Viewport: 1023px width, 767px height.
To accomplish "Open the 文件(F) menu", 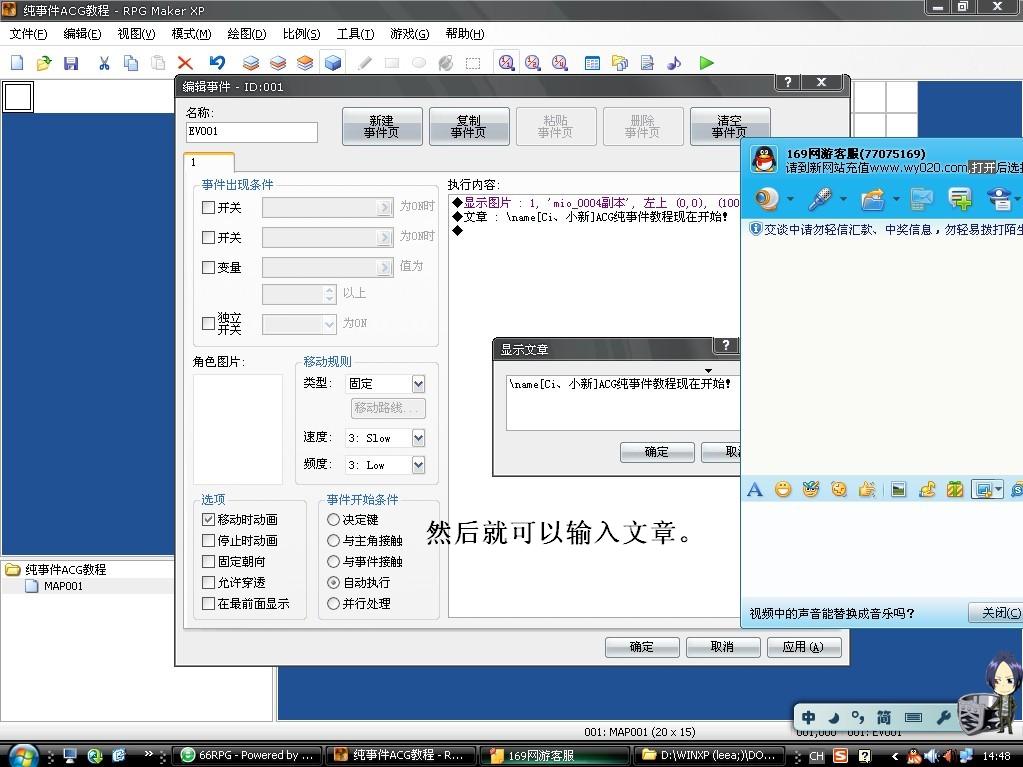I will point(29,34).
